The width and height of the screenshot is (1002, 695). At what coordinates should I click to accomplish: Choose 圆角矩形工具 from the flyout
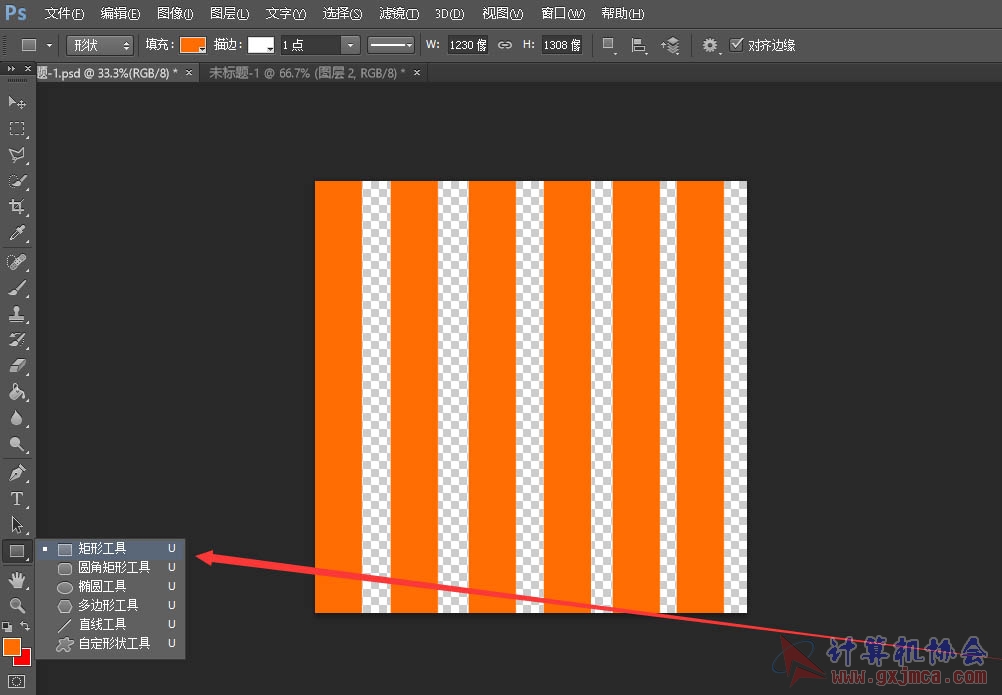click(x=111, y=567)
